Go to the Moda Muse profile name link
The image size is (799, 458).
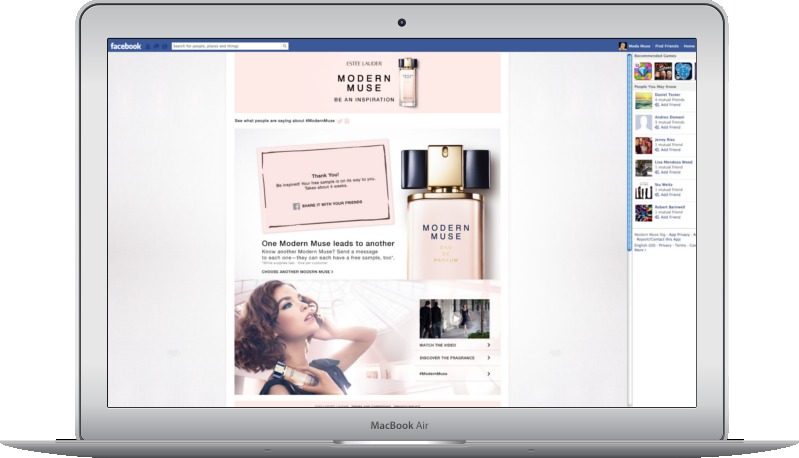[x=639, y=46]
